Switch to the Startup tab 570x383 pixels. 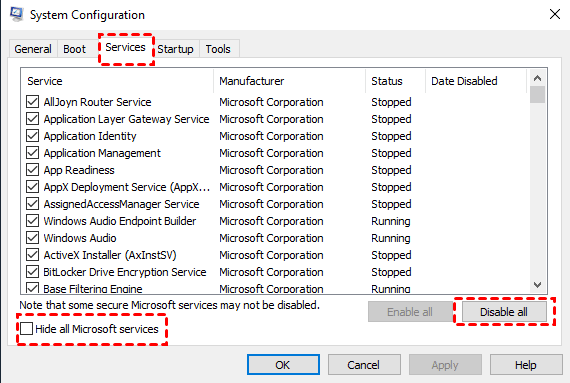tap(176, 49)
